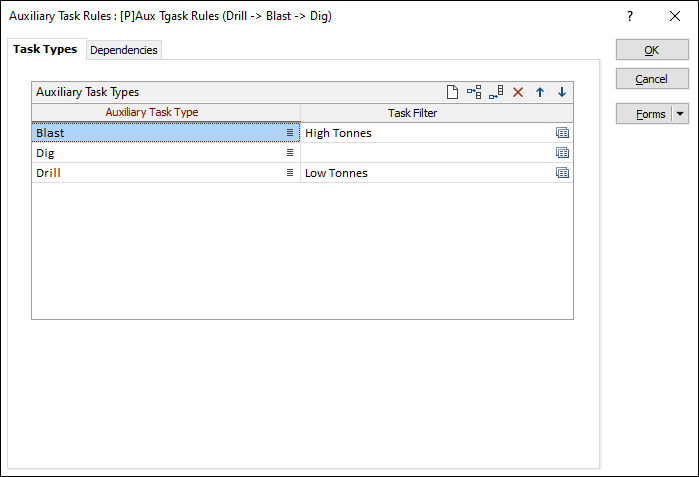Click the help question mark icon
Screen dimensions: 699x477
[x=629, y=16]
